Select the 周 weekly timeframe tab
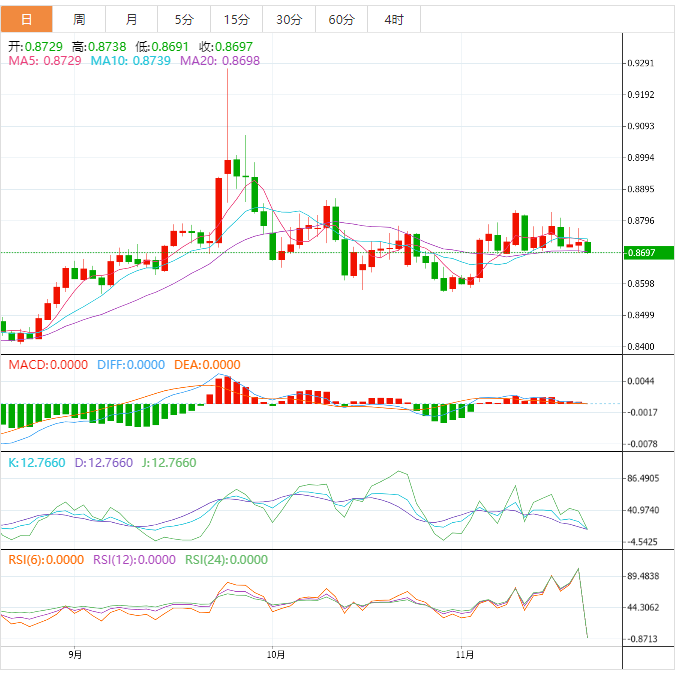The width and height of the screenshot is (683, 678). (79, 19)
